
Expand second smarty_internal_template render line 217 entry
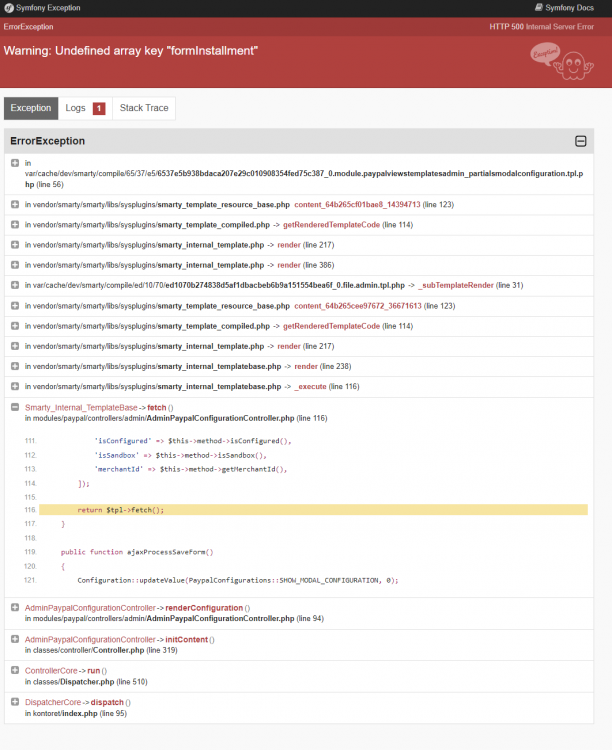15,346
